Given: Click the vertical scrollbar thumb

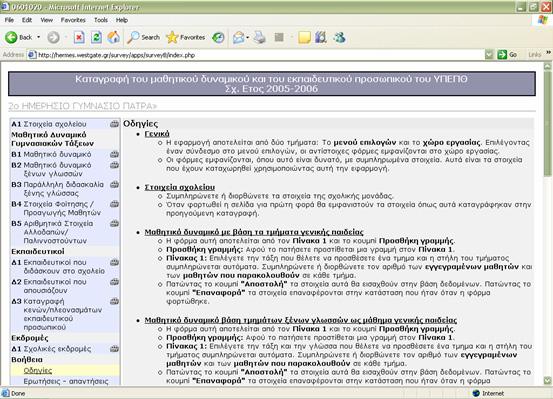Looking at the screenshot, I should point(547,123).
